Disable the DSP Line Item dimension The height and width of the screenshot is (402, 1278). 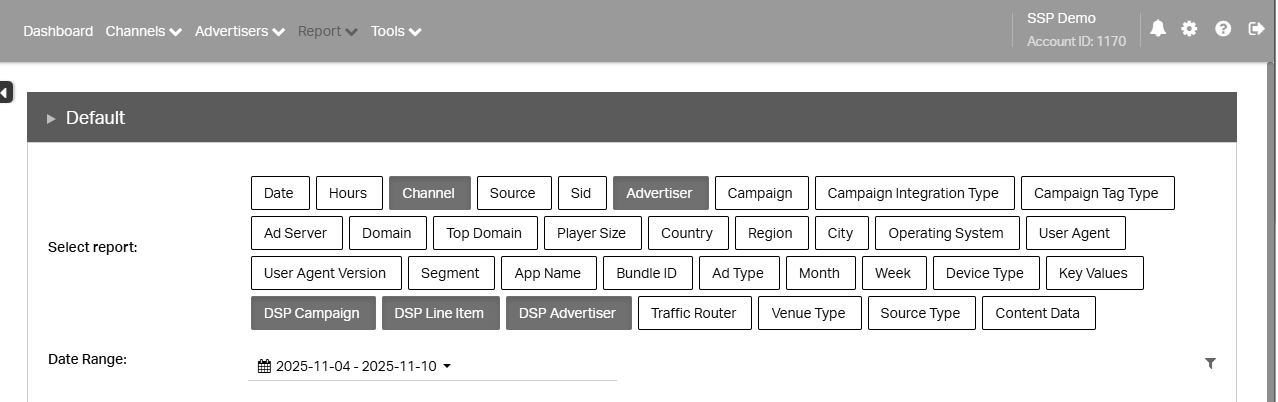(439, 313)
